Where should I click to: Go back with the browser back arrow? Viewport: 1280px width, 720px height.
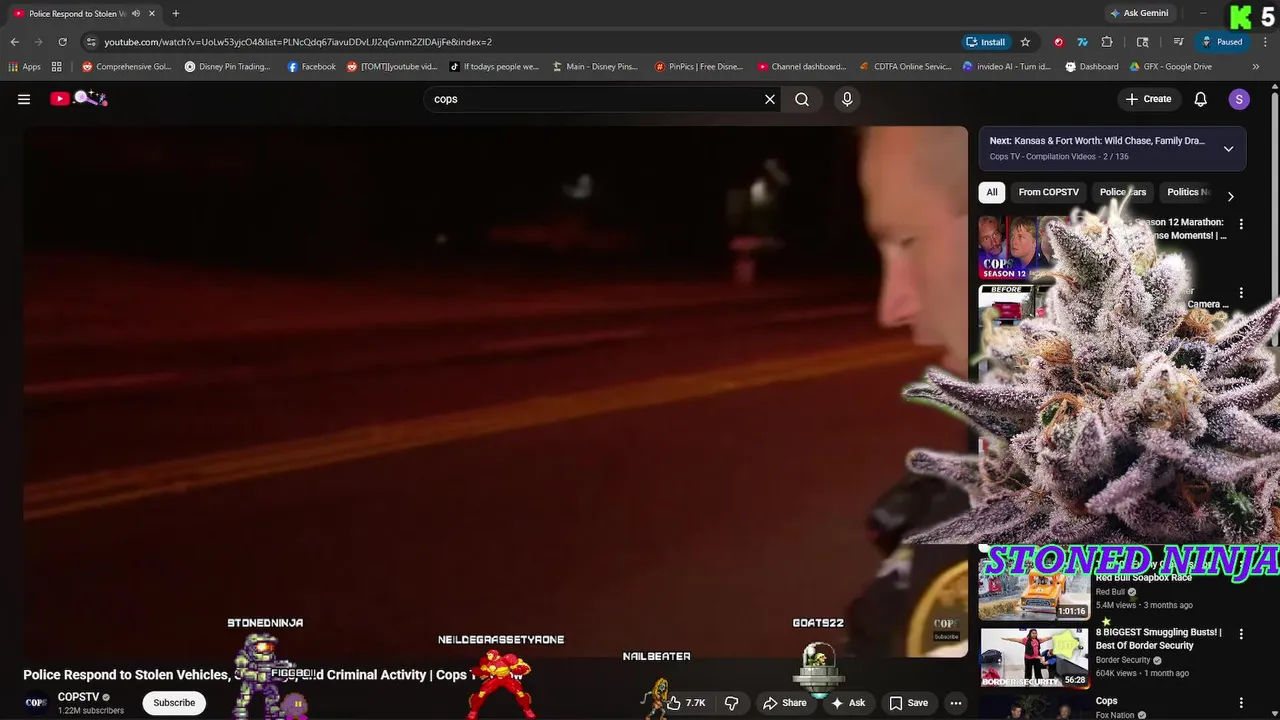(14, 42)
